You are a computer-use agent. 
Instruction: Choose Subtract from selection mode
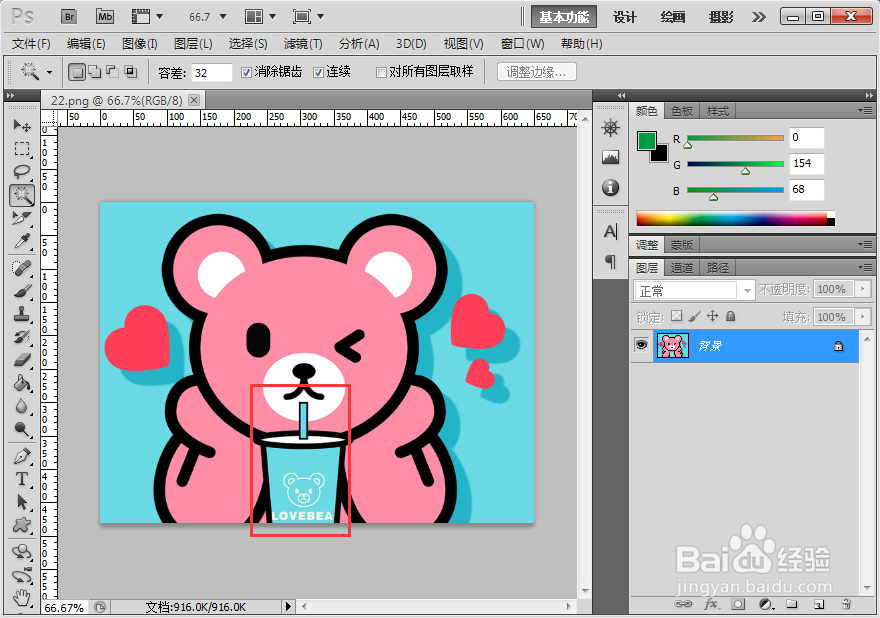112,72
